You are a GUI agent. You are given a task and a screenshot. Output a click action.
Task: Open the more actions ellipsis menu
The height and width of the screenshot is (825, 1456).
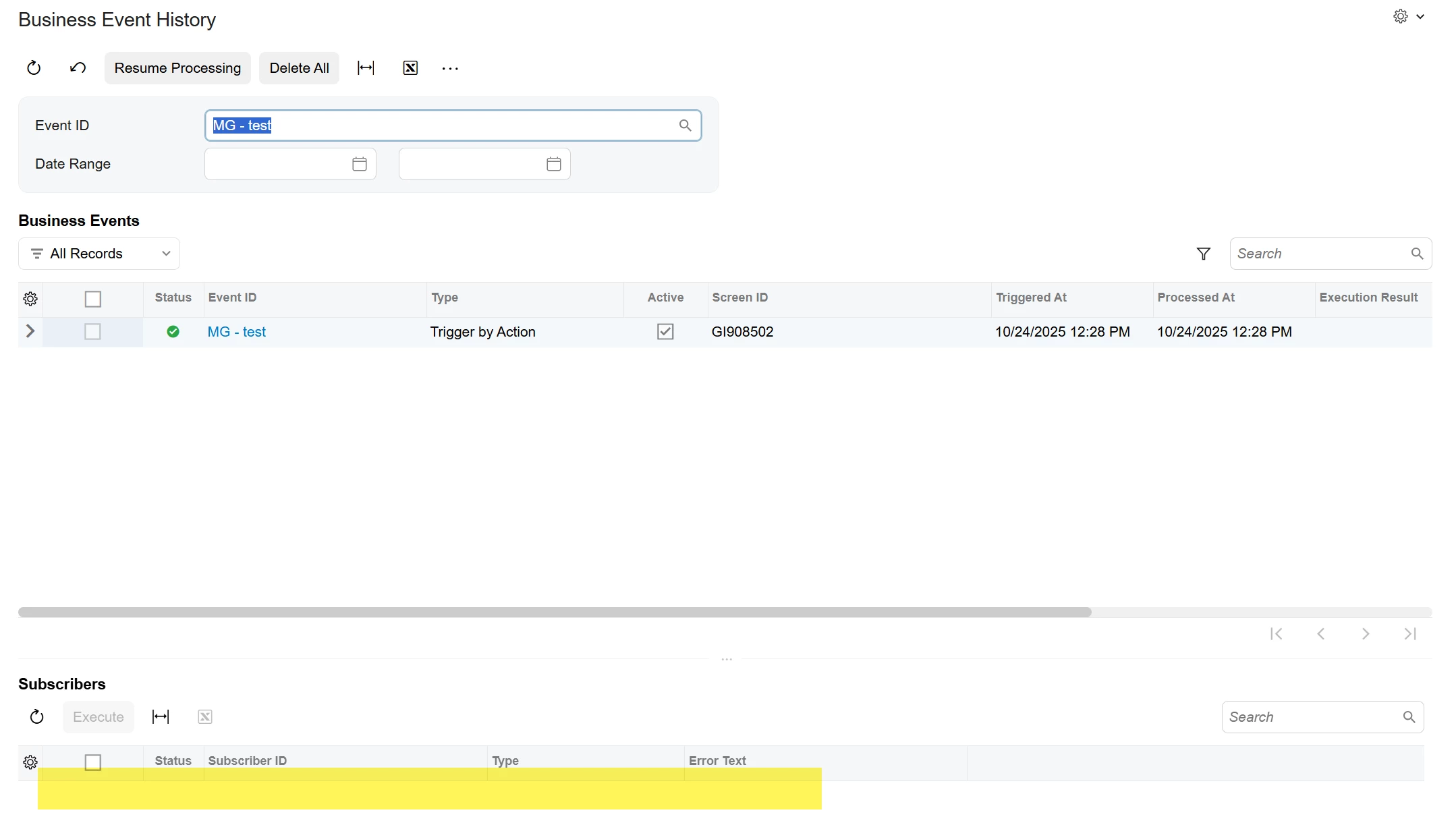point(450,68)
